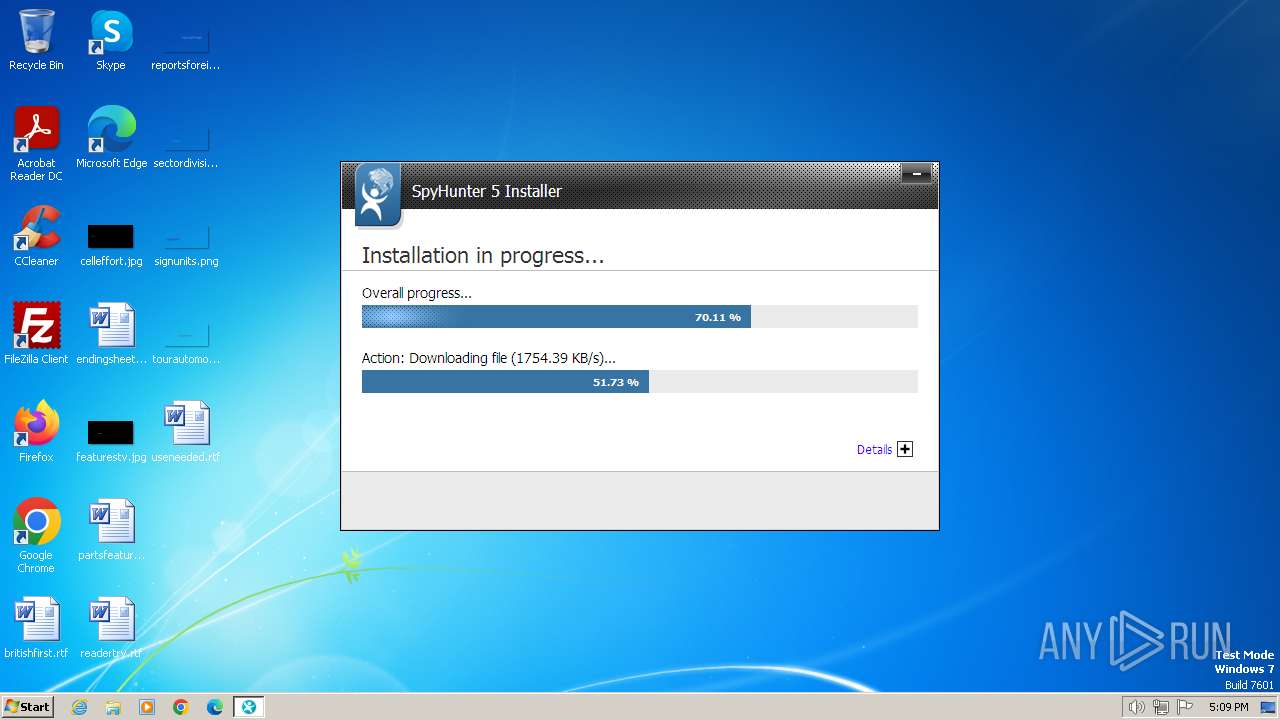Select partsfeatur... document icon

pos(111,530)
